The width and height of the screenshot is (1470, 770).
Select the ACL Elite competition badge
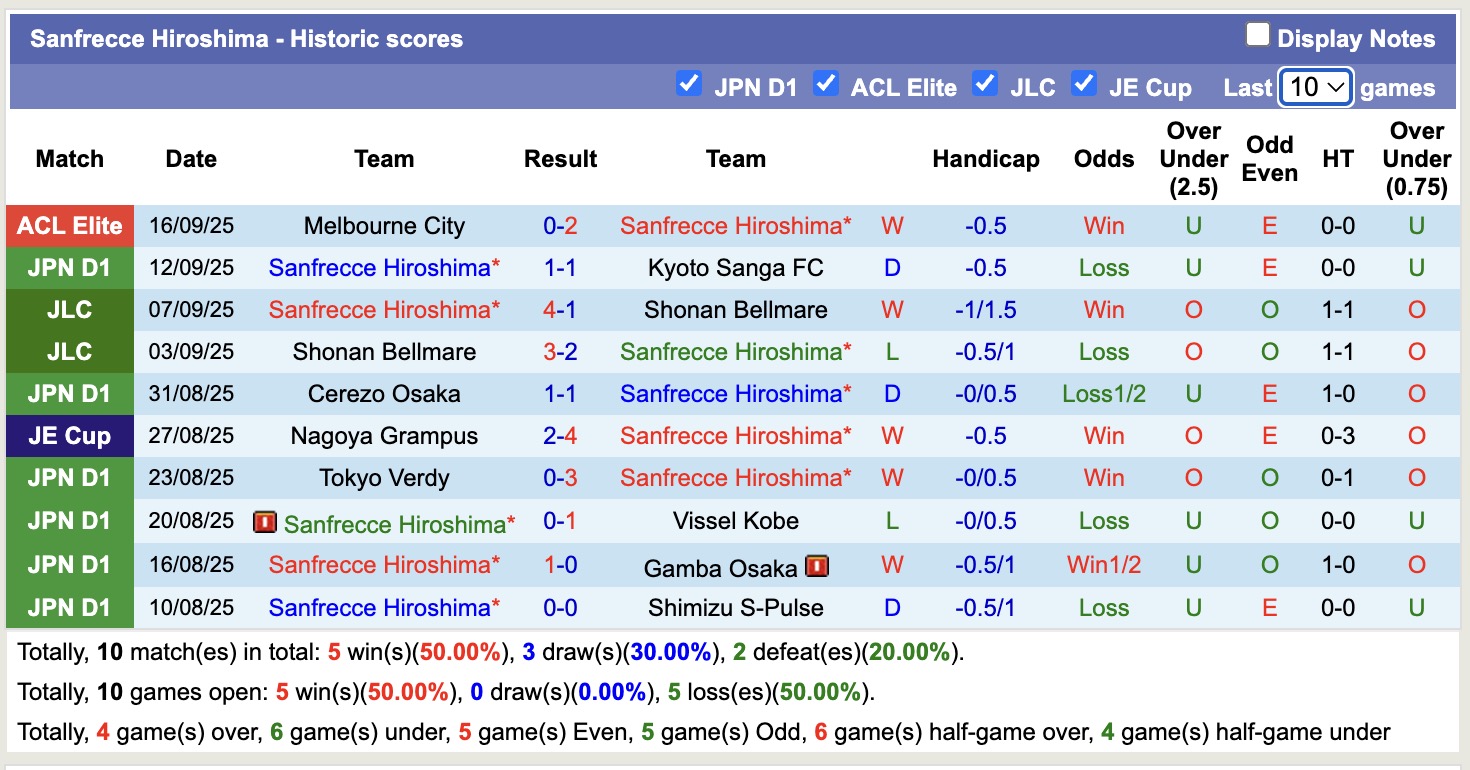69,225
